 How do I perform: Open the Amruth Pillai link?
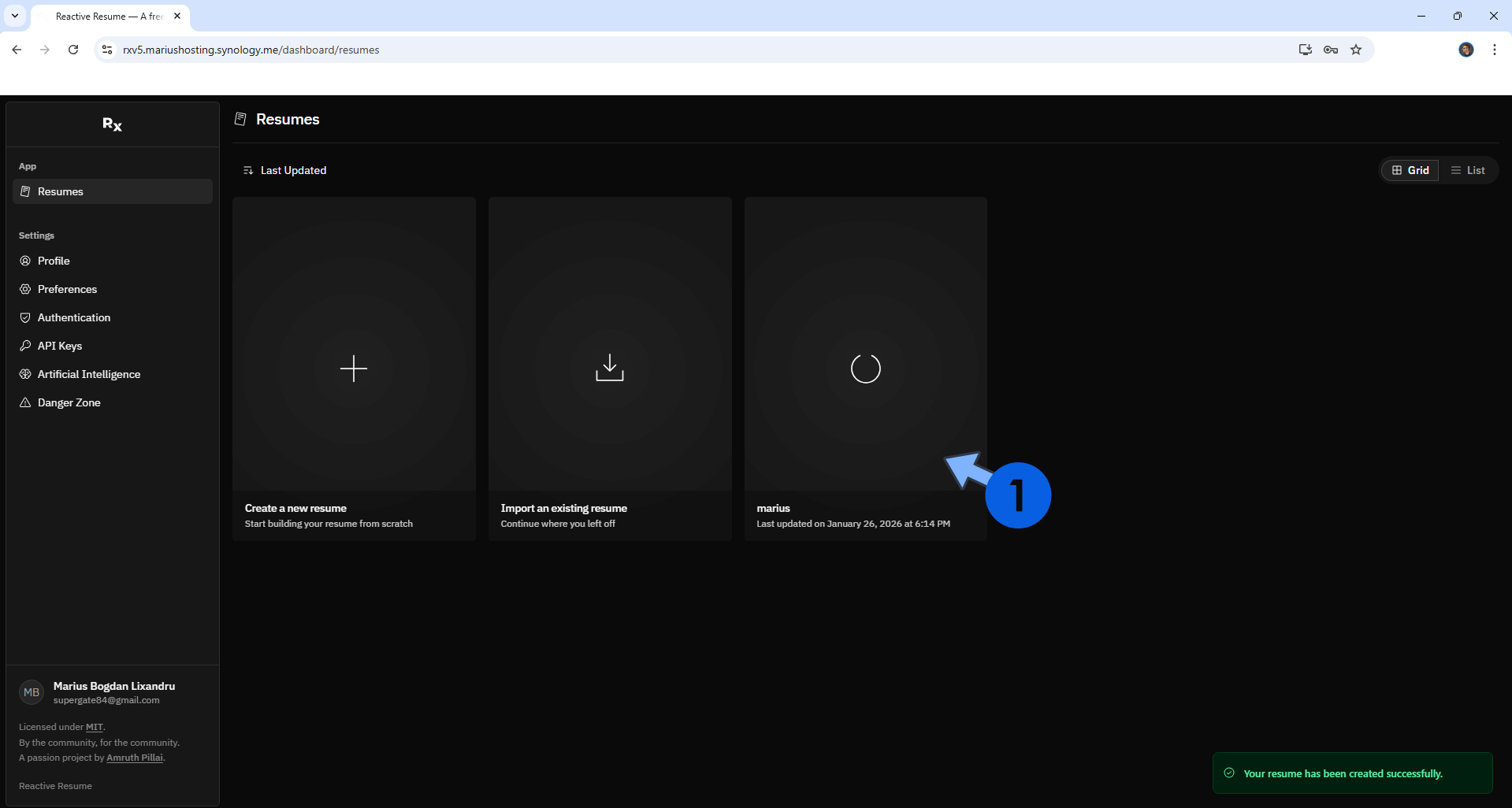[135, 758]
